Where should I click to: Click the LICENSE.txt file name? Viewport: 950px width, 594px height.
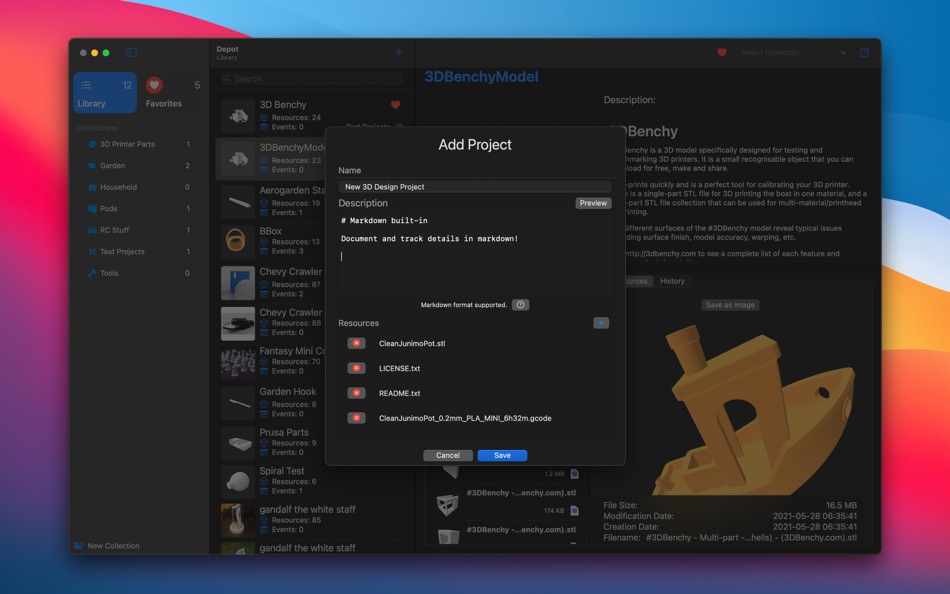coord(399,368)
